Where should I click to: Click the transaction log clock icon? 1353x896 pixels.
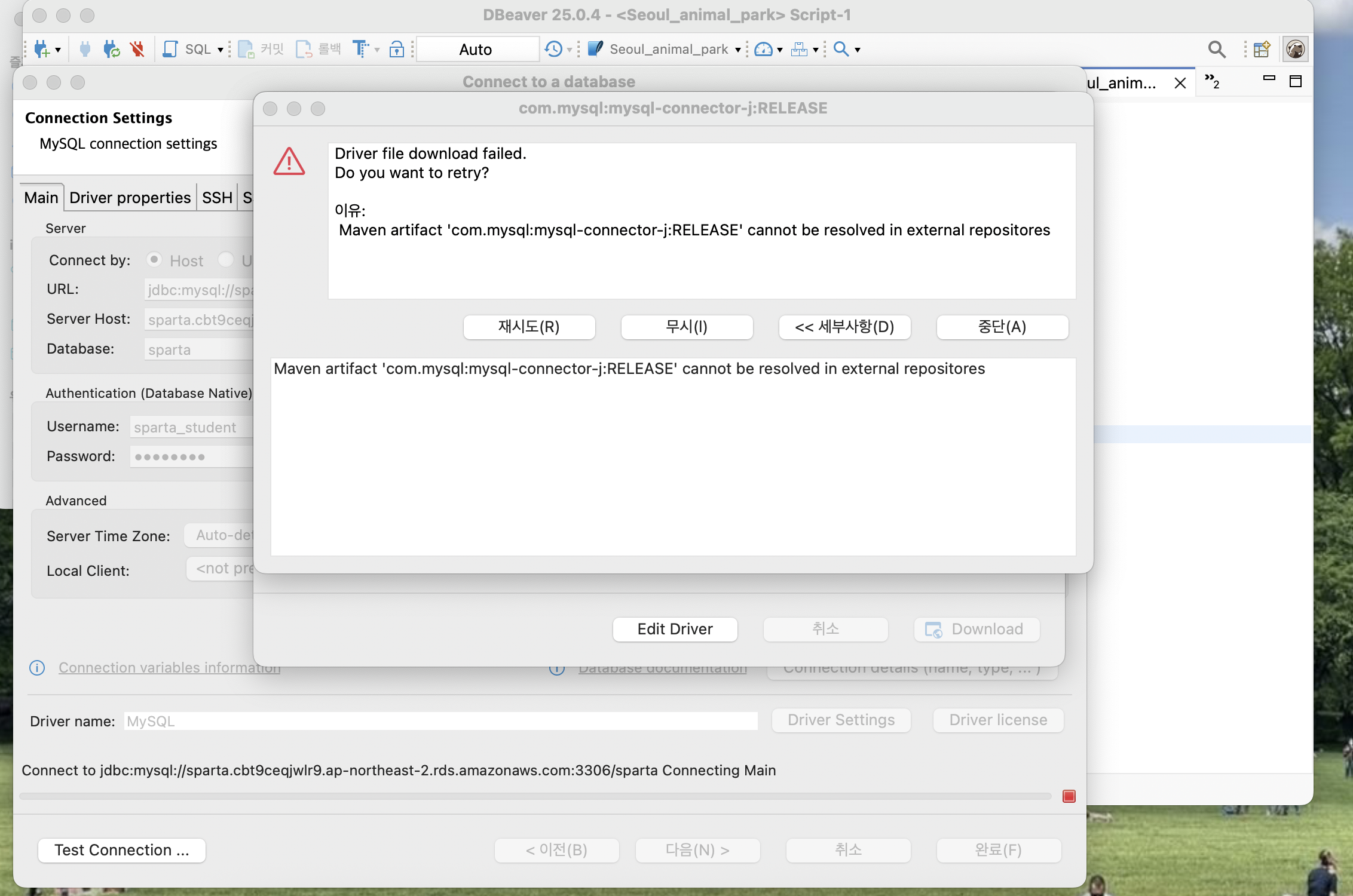pyautogui.click(x=554, y=49)
